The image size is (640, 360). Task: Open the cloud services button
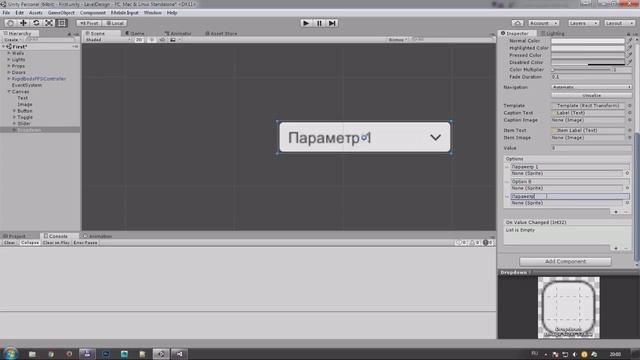click(x=518, y=23)
